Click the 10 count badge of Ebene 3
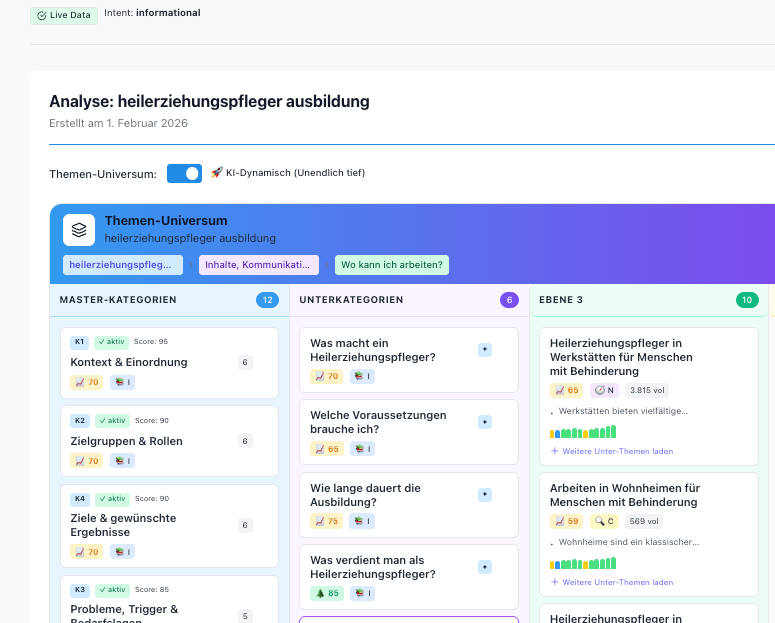Viewport: 775px width, 623px height. pyautogui.click(x=747, y=300)
